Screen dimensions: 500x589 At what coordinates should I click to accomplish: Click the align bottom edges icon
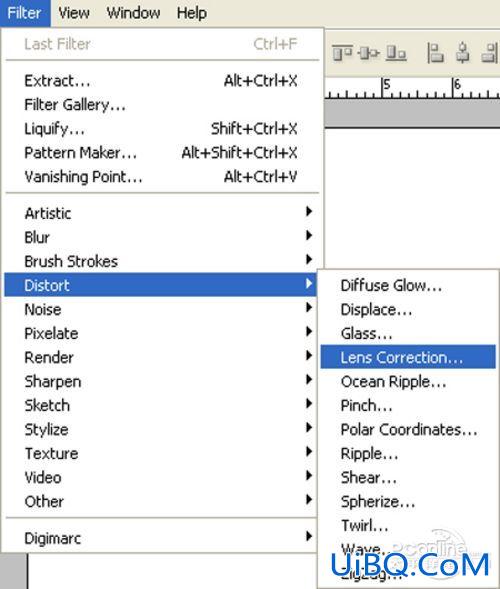click(x=396, y=53)
